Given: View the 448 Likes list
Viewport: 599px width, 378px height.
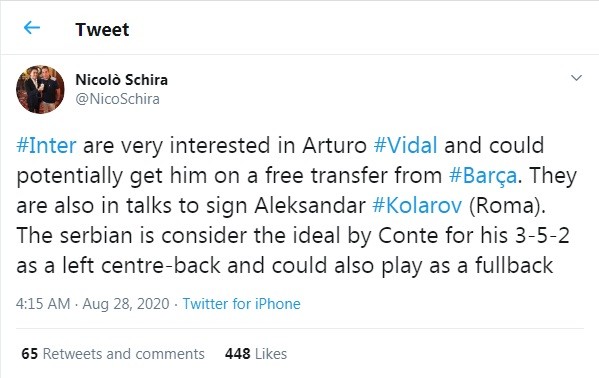Looking at the screenshot, I should coord(256,354).
